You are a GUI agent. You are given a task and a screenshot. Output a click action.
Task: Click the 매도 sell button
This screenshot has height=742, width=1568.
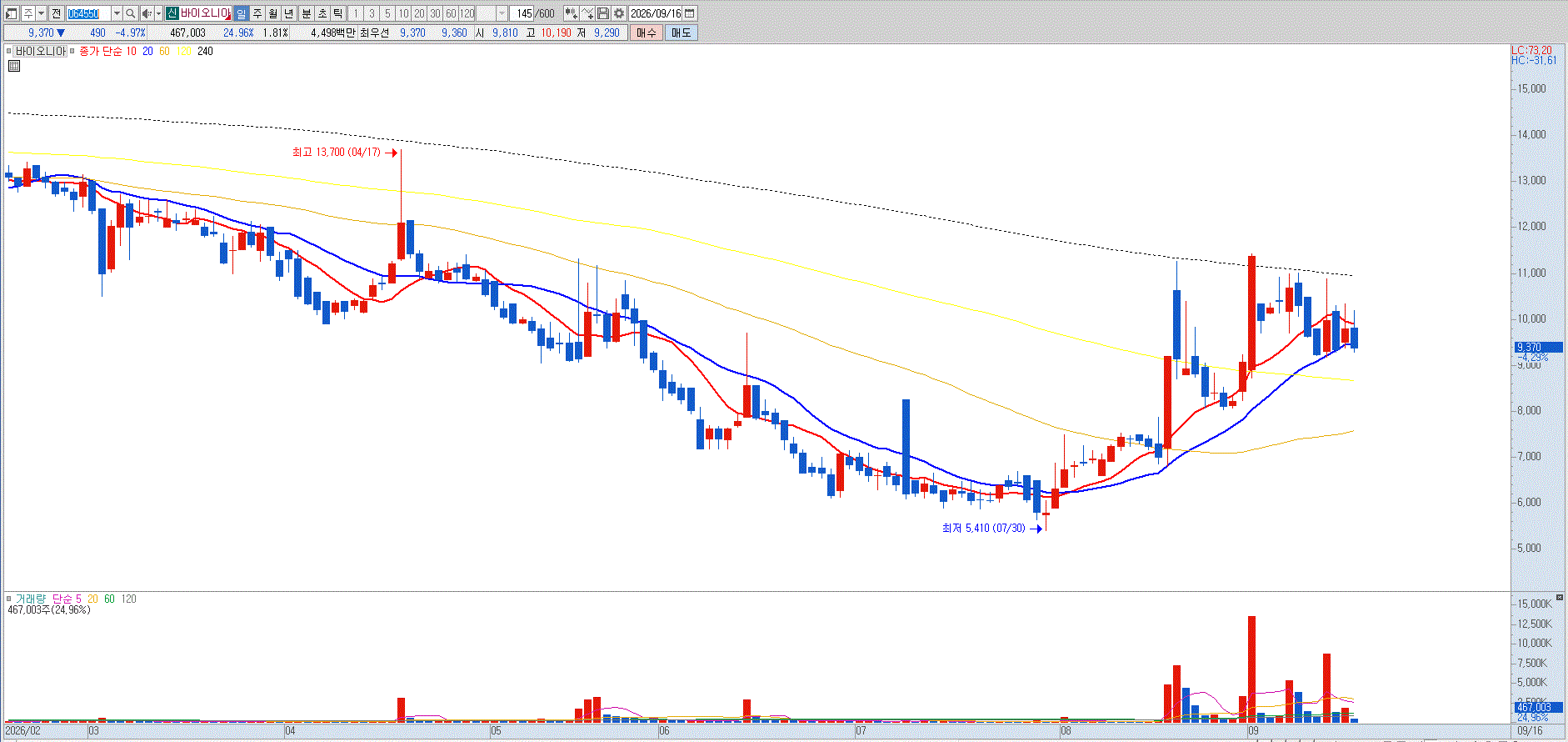tap(681, 33)
